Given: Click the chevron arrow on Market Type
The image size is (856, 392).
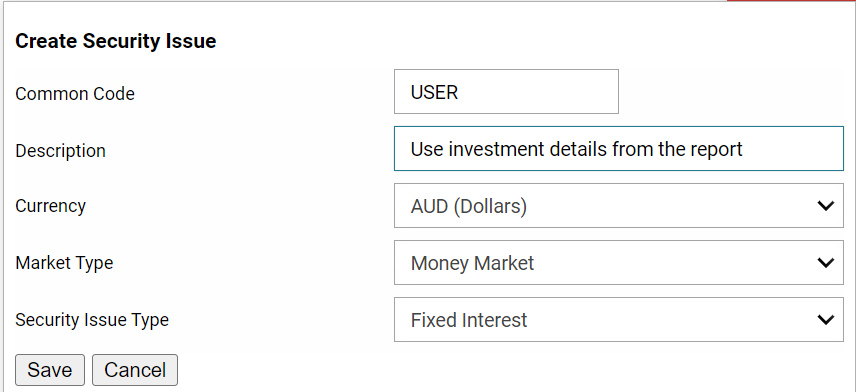Looking at the screenshot, I should point(825,263).
